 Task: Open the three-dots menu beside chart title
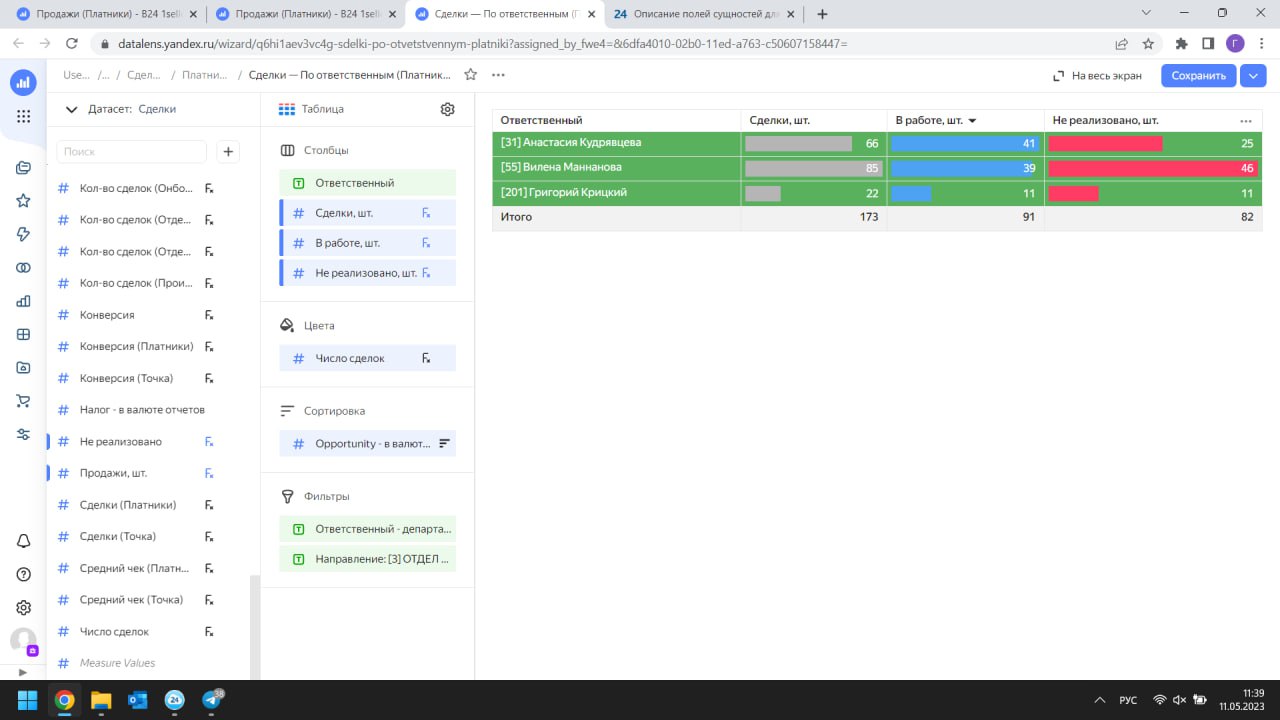click(498, 75)
